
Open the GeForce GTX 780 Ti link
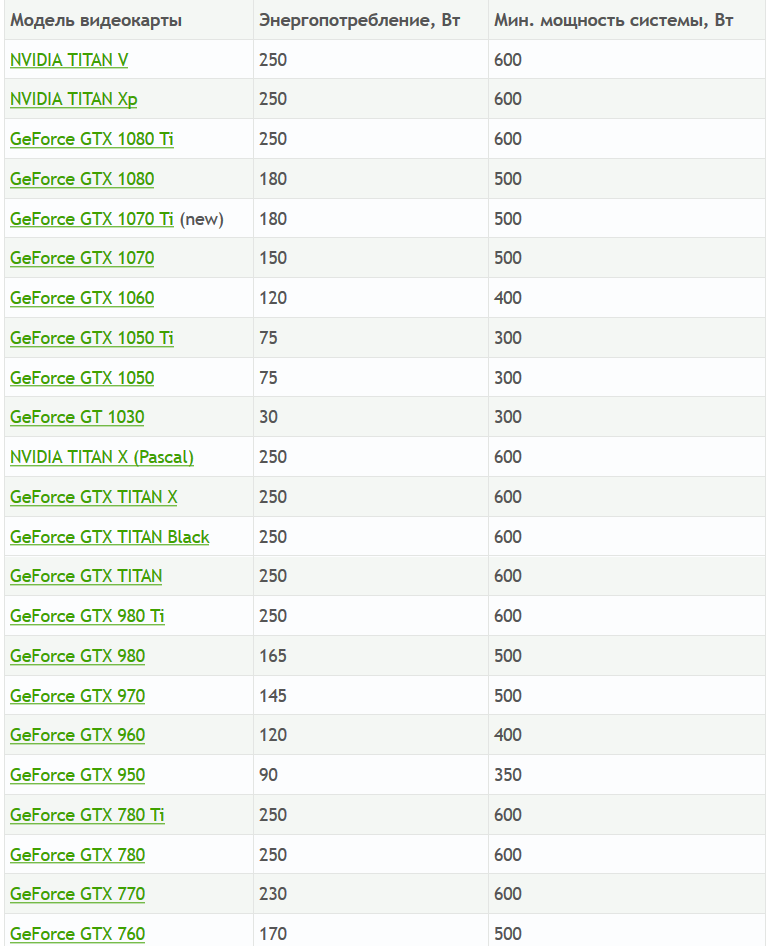[x=87, y=814]
